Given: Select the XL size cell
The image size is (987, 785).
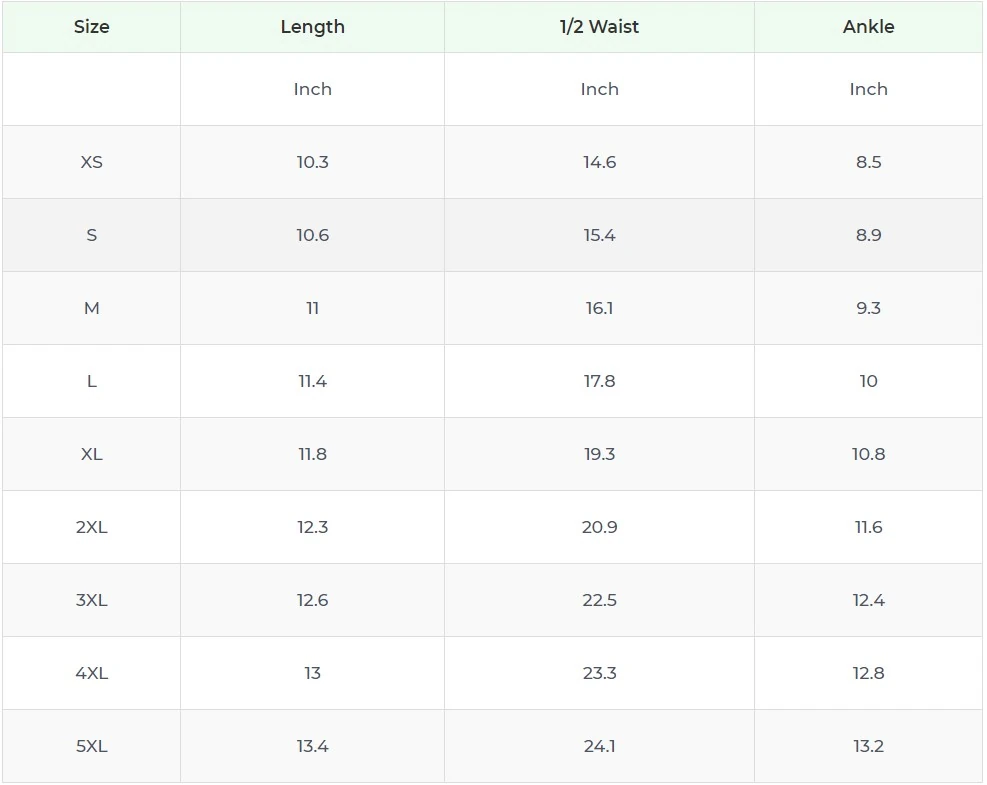Looking at the screenshot, I should 91,454.
